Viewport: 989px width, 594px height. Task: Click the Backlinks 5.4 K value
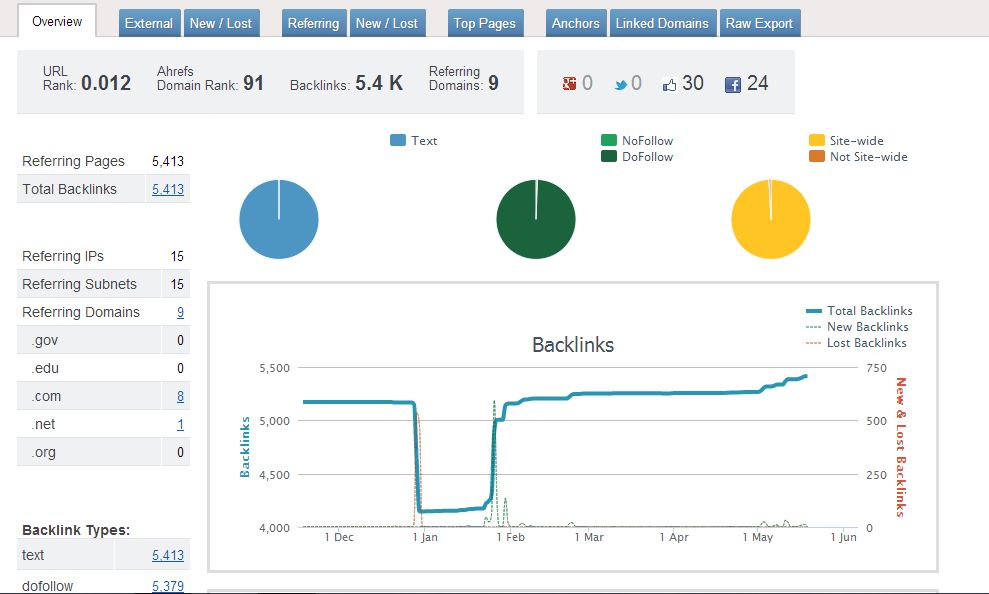(379, 83)
